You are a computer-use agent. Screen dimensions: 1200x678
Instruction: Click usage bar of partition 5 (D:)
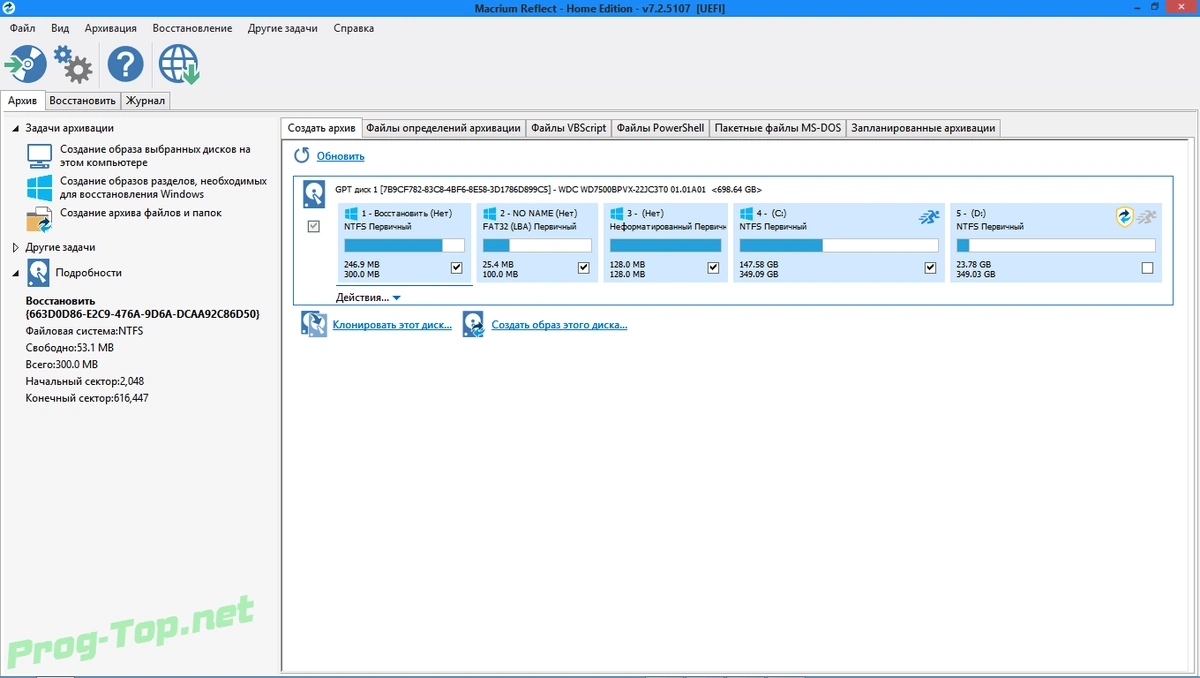point(1056,246)
